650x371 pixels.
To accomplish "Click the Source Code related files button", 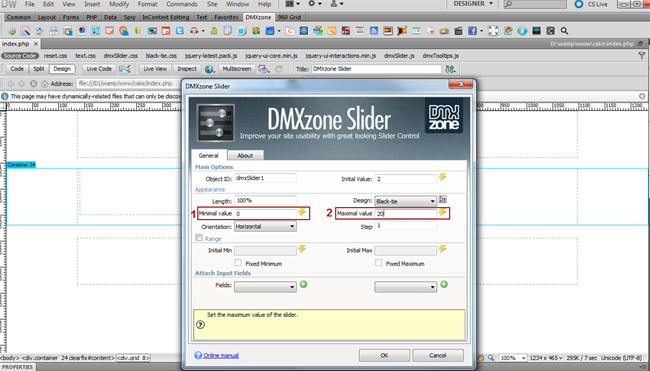I will (20, 56).
